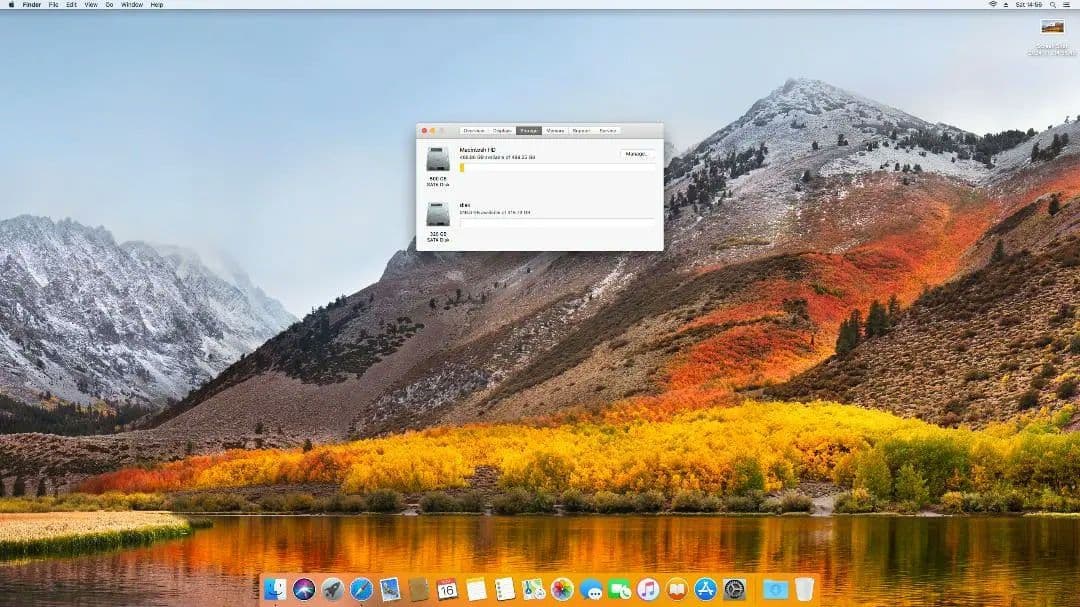1080x607 pixels.
Task: Click the Manage button for Macintosh HD
Action: pos(637,153)
